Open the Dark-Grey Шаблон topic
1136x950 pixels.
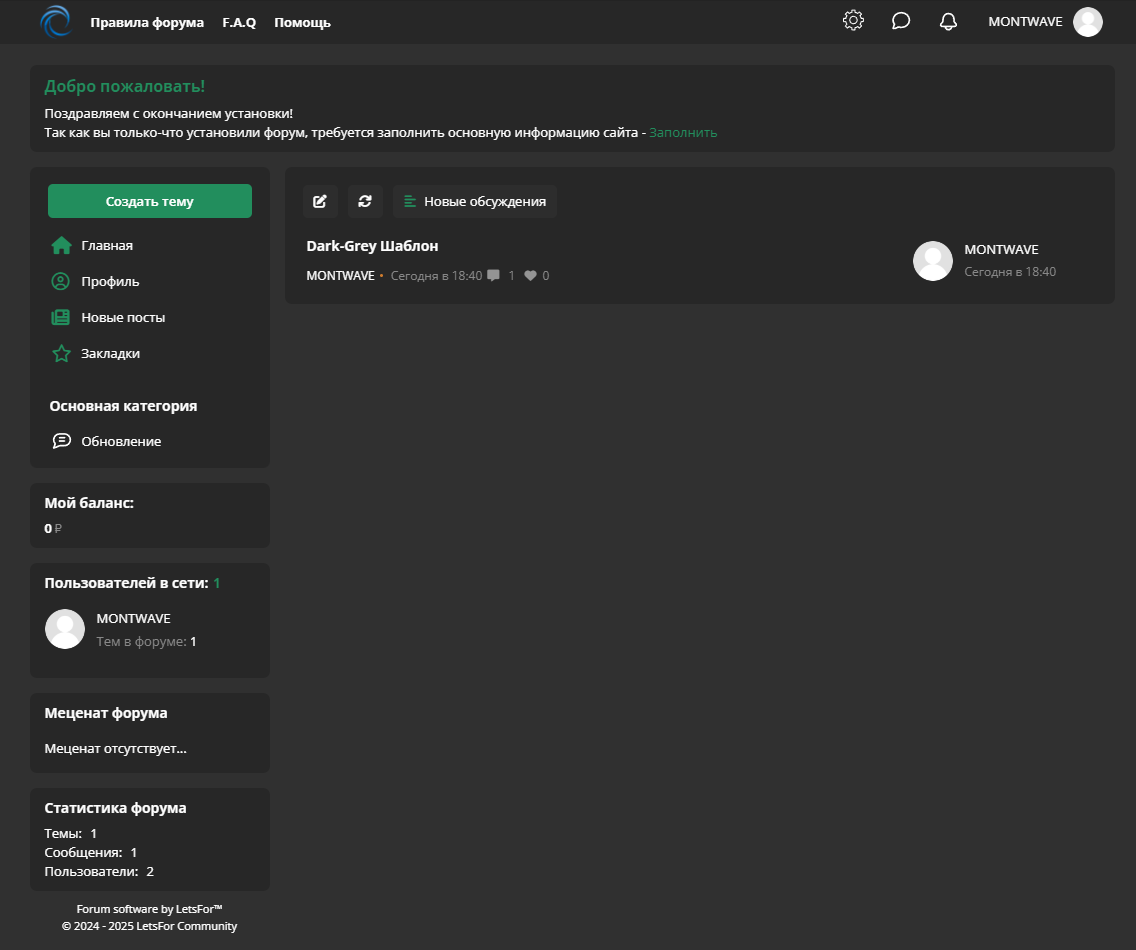pos(372,246)
